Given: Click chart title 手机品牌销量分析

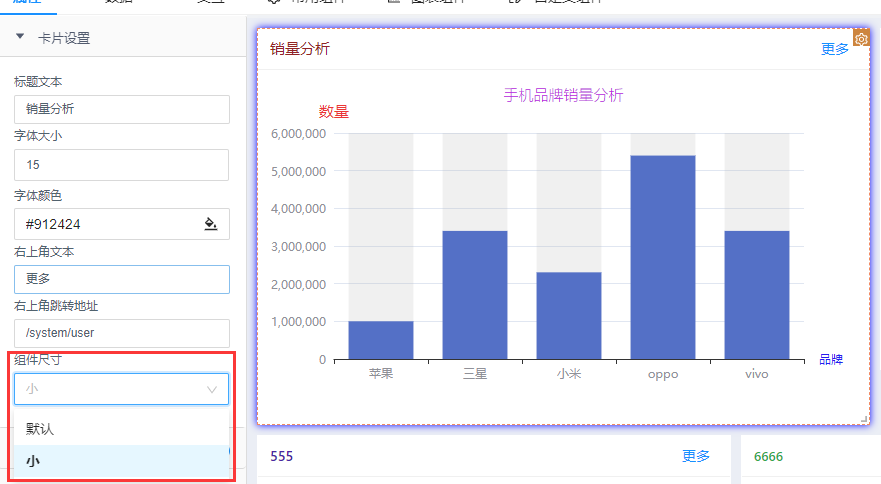Looking at the screenshot, I should [563, 95].
